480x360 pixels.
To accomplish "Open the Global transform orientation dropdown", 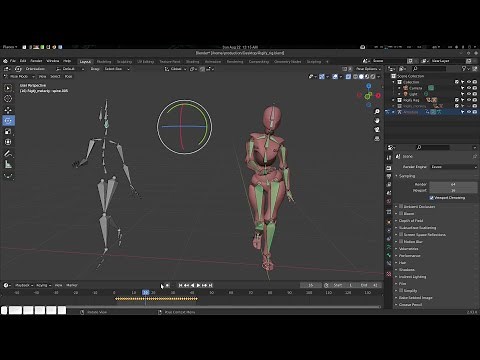I will pos(175,69).
